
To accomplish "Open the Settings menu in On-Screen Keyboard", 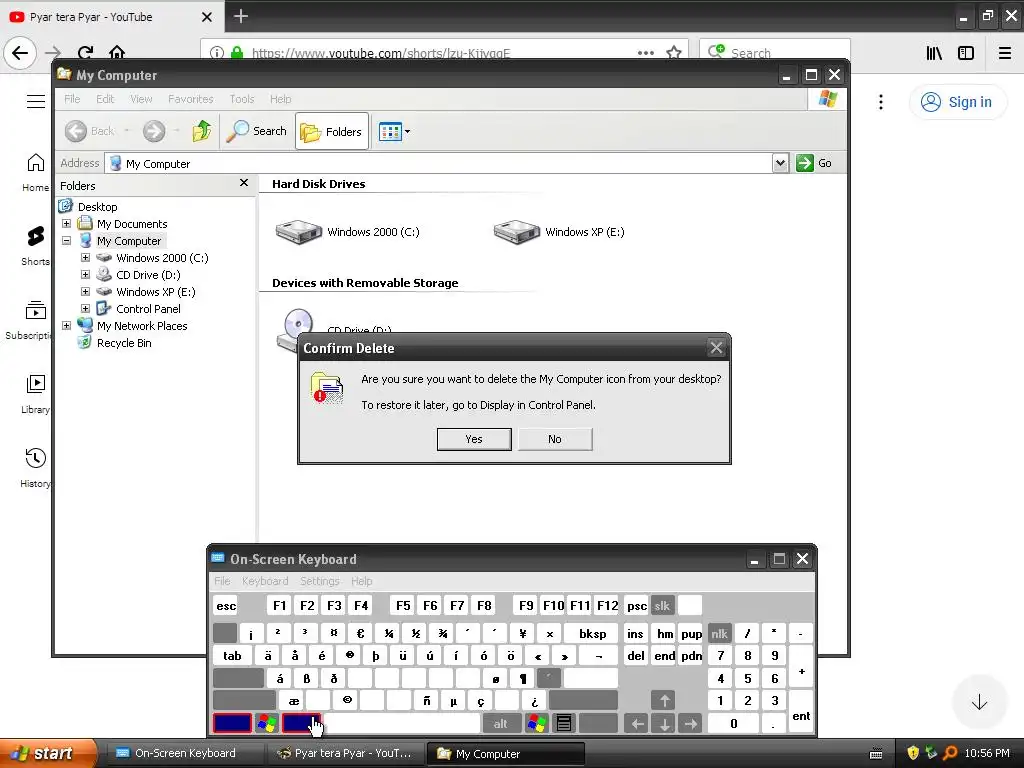I will pyautogui.click(x=319, y=581).
